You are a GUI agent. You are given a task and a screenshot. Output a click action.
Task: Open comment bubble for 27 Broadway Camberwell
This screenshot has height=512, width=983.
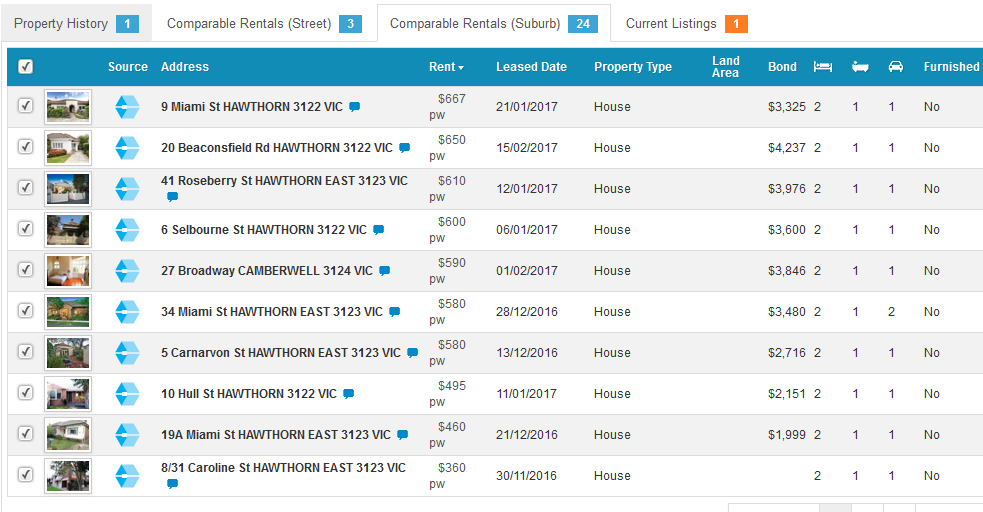pyautogui.click(x=384, y=271)
